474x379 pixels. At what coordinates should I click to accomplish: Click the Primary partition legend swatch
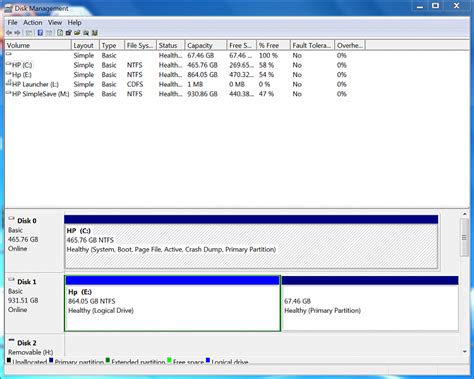point(51,360)
